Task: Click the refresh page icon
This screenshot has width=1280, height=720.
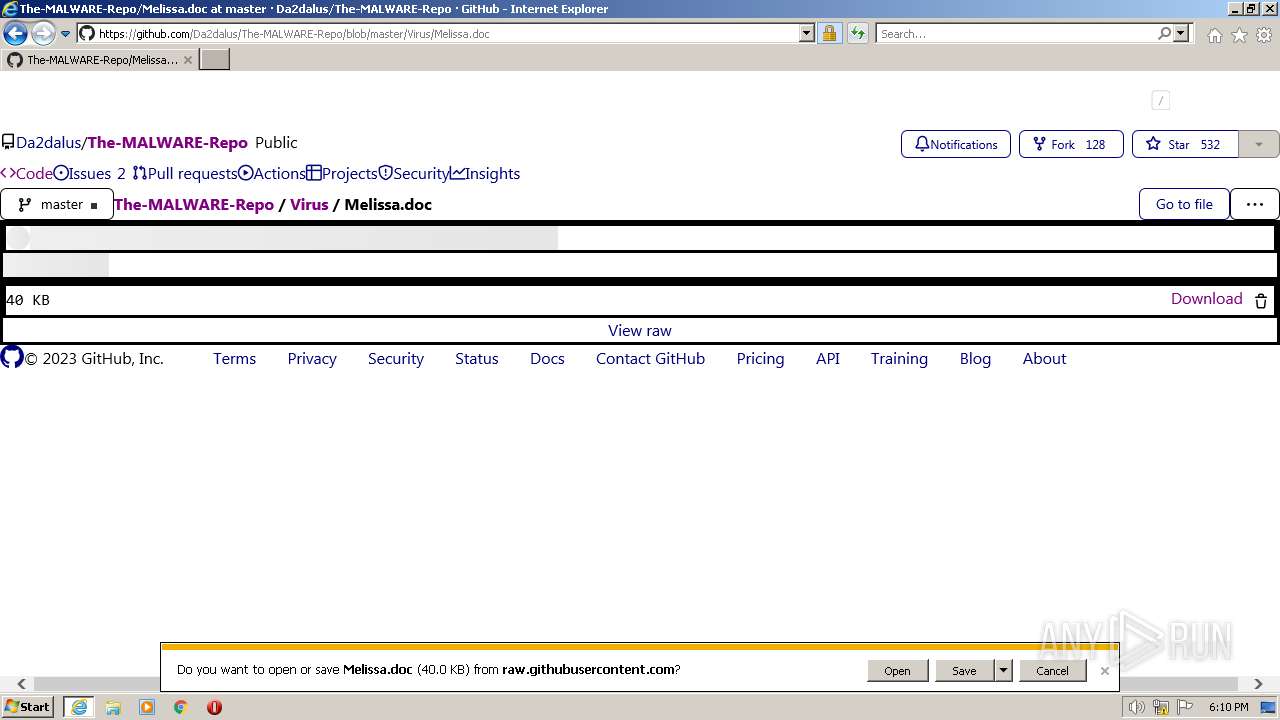Action: pyautogui.click(x=858, y=34)
